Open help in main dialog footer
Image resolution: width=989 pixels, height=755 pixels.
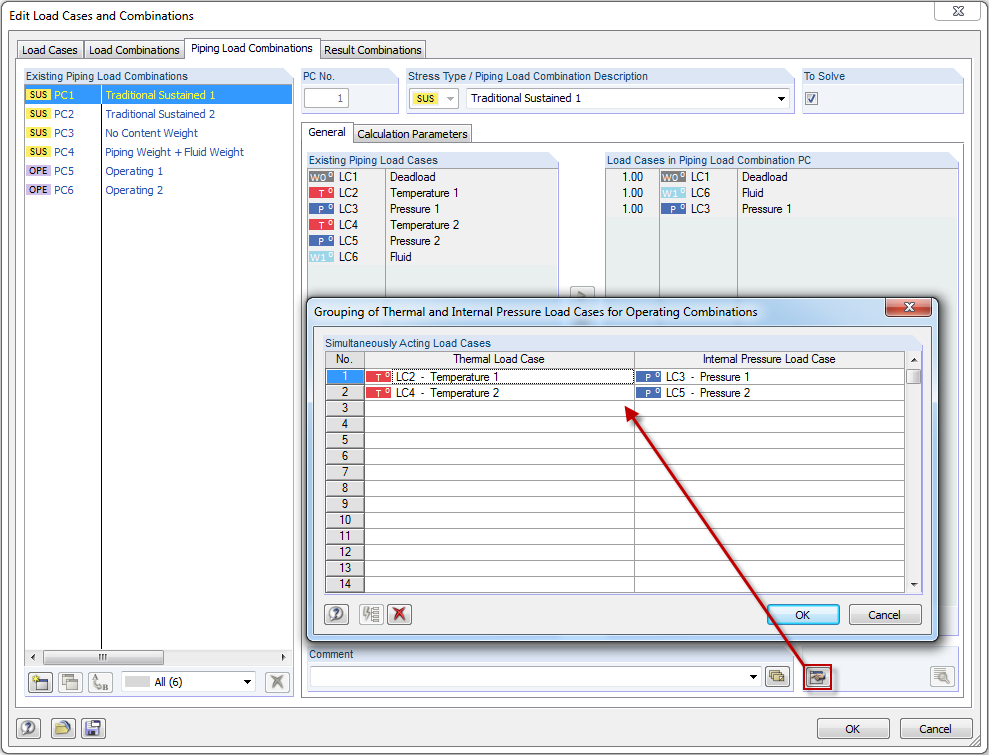[28, 729]
